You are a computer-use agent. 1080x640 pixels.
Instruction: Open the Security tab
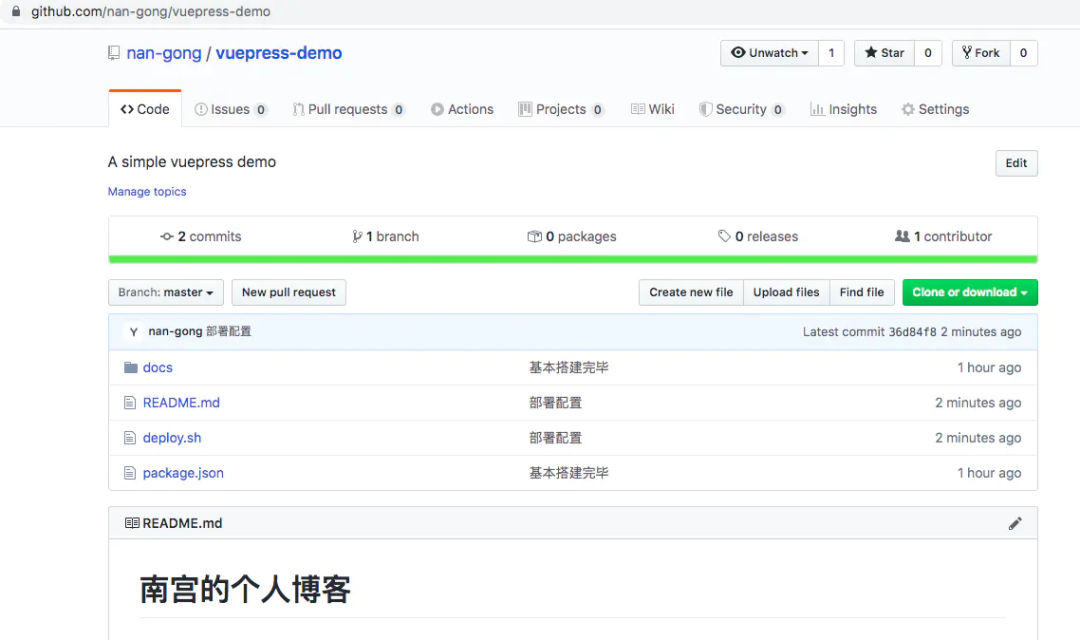tap(741, 109)
